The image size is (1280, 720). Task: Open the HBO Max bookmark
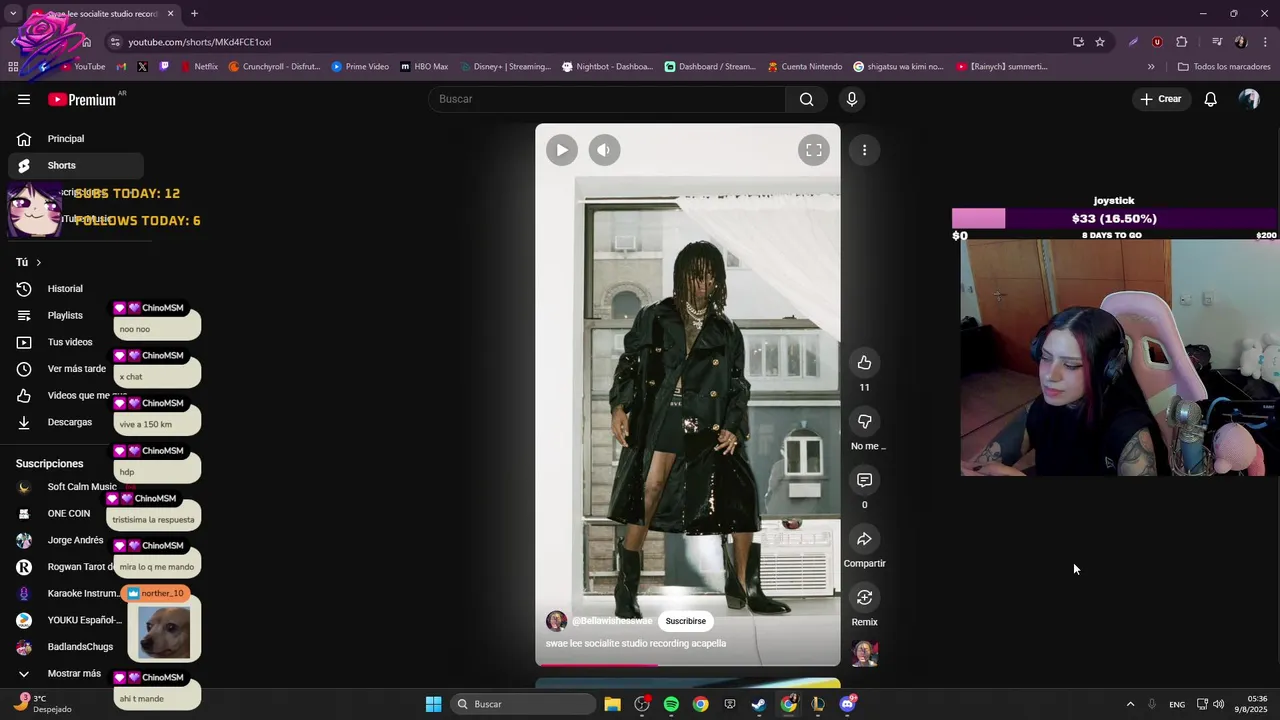click(x=424, y=67)
